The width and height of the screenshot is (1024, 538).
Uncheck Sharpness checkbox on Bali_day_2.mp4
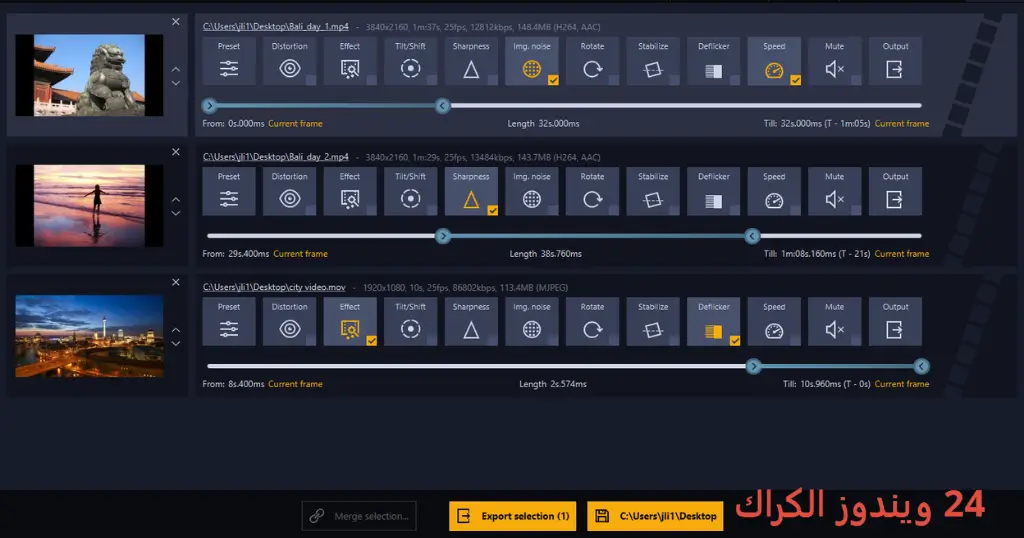point(492,210)
